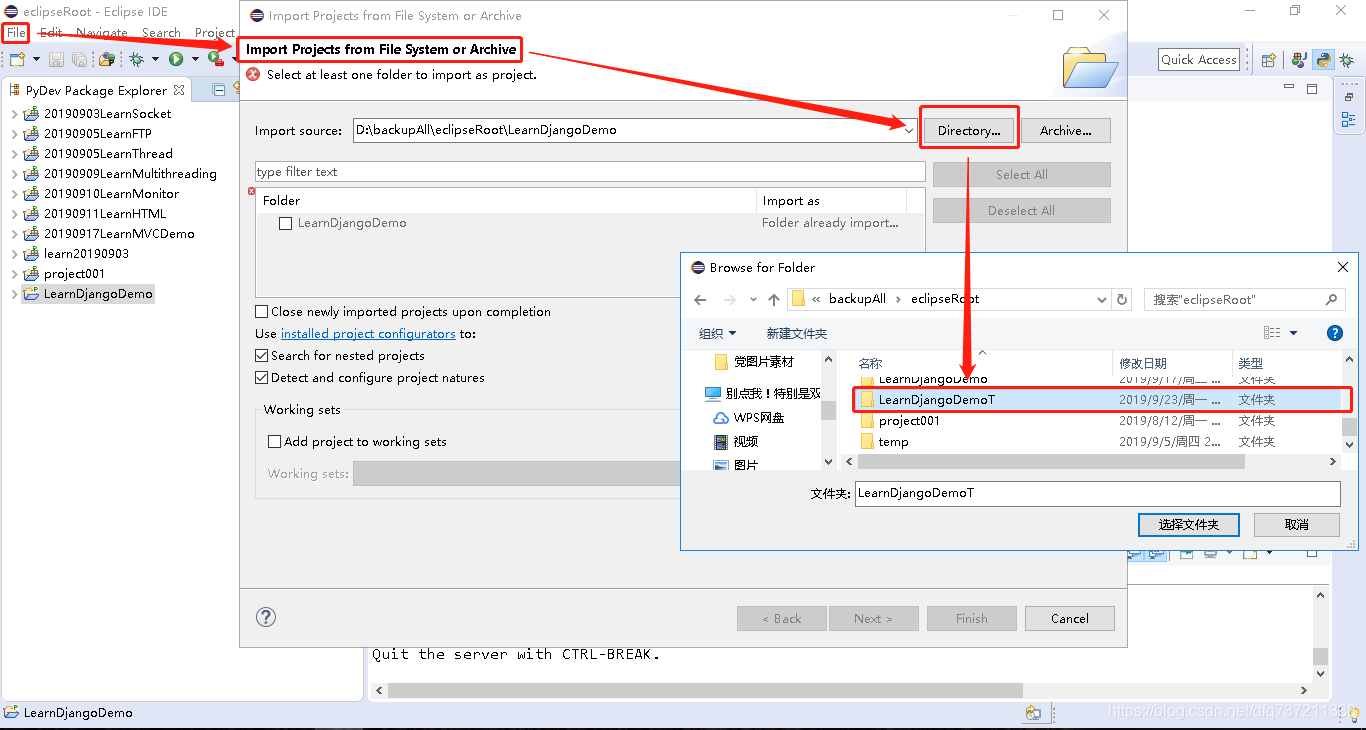Maximize the editor area pane

tap(1312, 89)
